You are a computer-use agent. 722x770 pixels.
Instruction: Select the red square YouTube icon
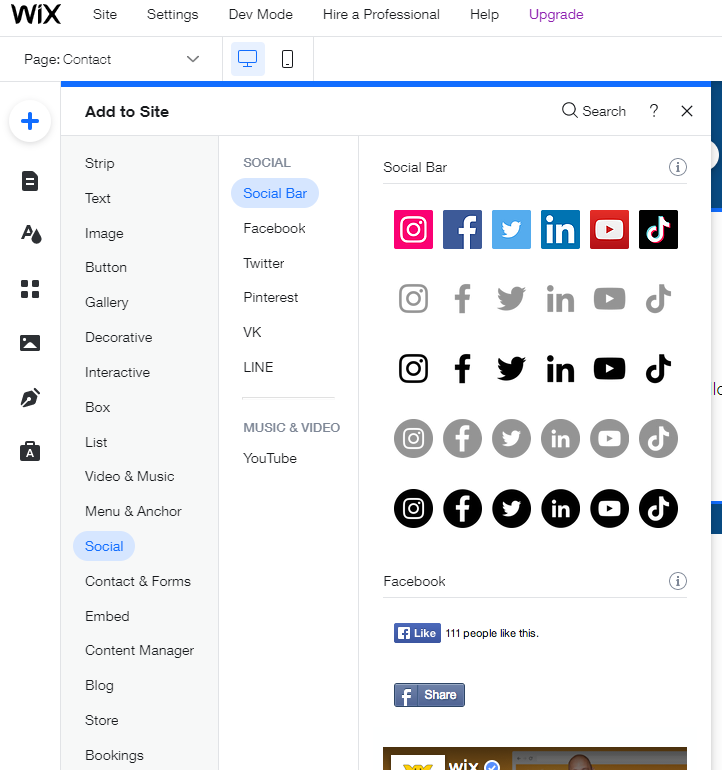point(610,229)
